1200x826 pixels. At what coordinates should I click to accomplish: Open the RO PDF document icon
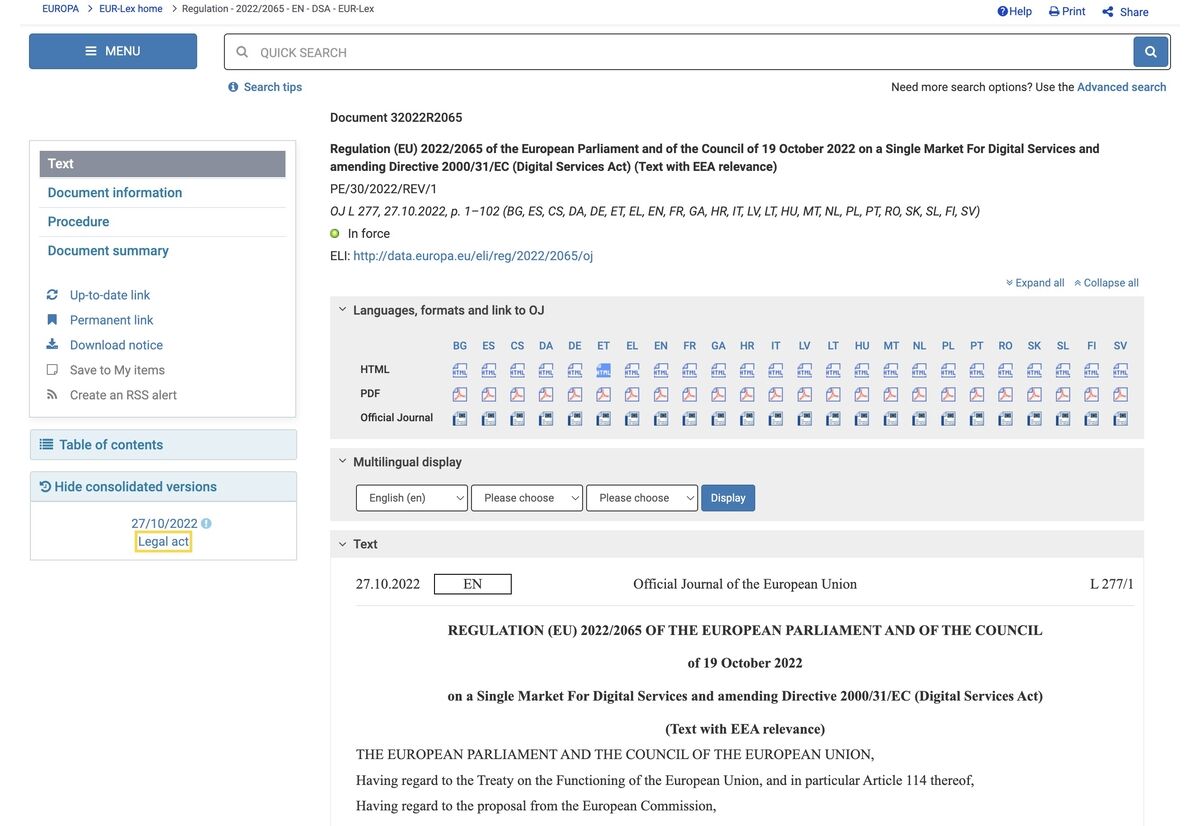pyautogui.click(x=1006, y=394)
